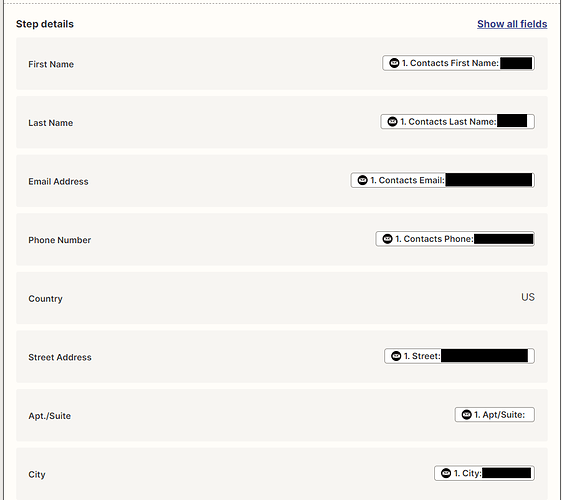Click the Contacts Phone mapped field

[x=455, y=239]
